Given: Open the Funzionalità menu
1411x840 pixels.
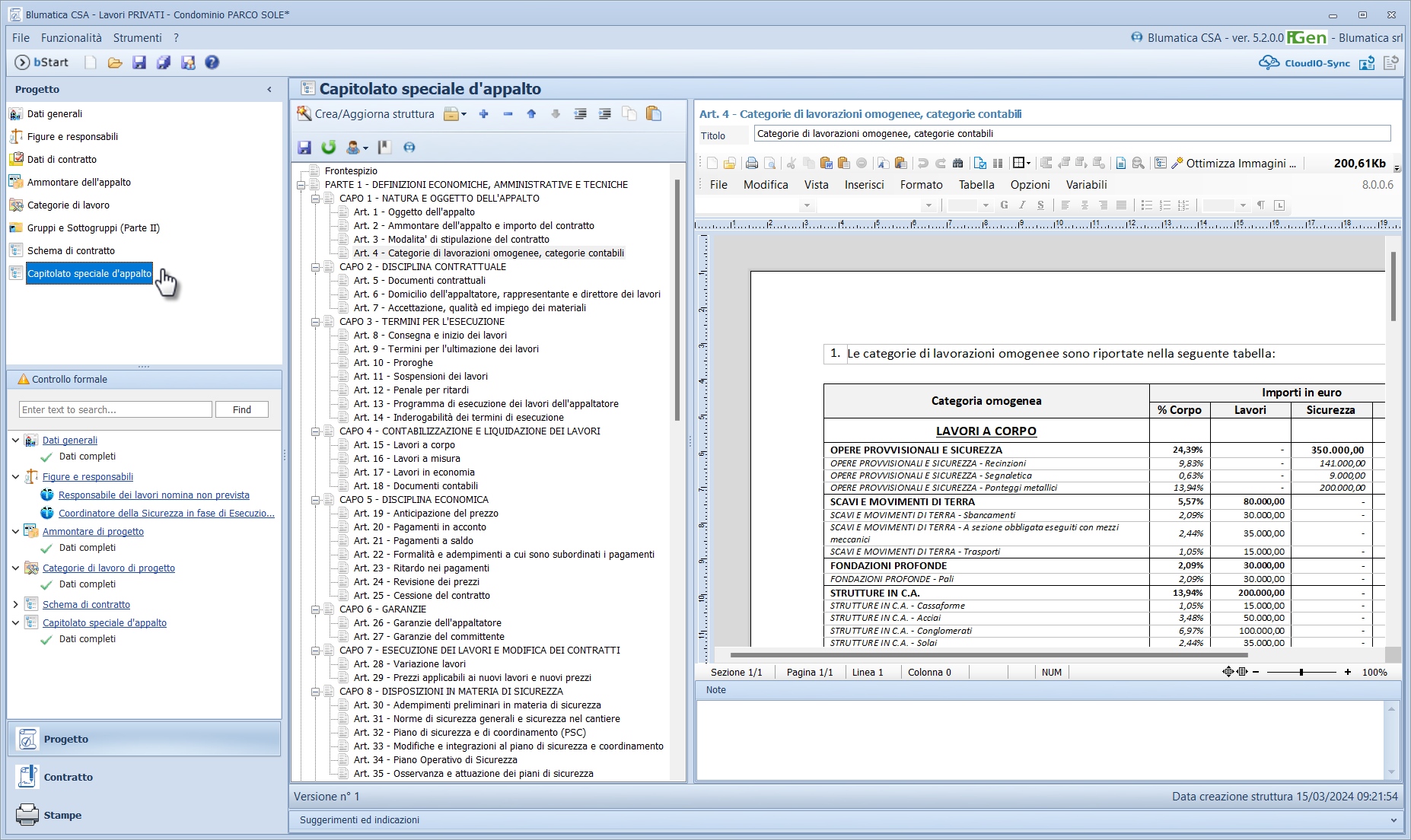Looking at the screenshot, I should (x=71, y=38).
